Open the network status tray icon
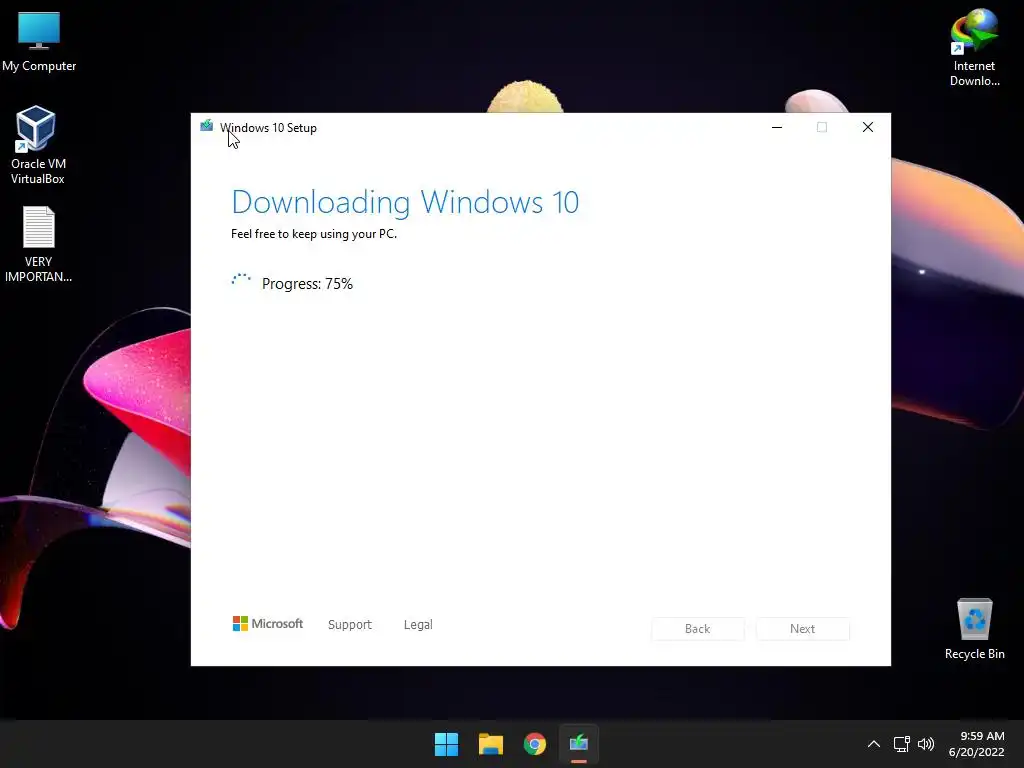Viewport: 1024px width, 768px height. point(902,744)
